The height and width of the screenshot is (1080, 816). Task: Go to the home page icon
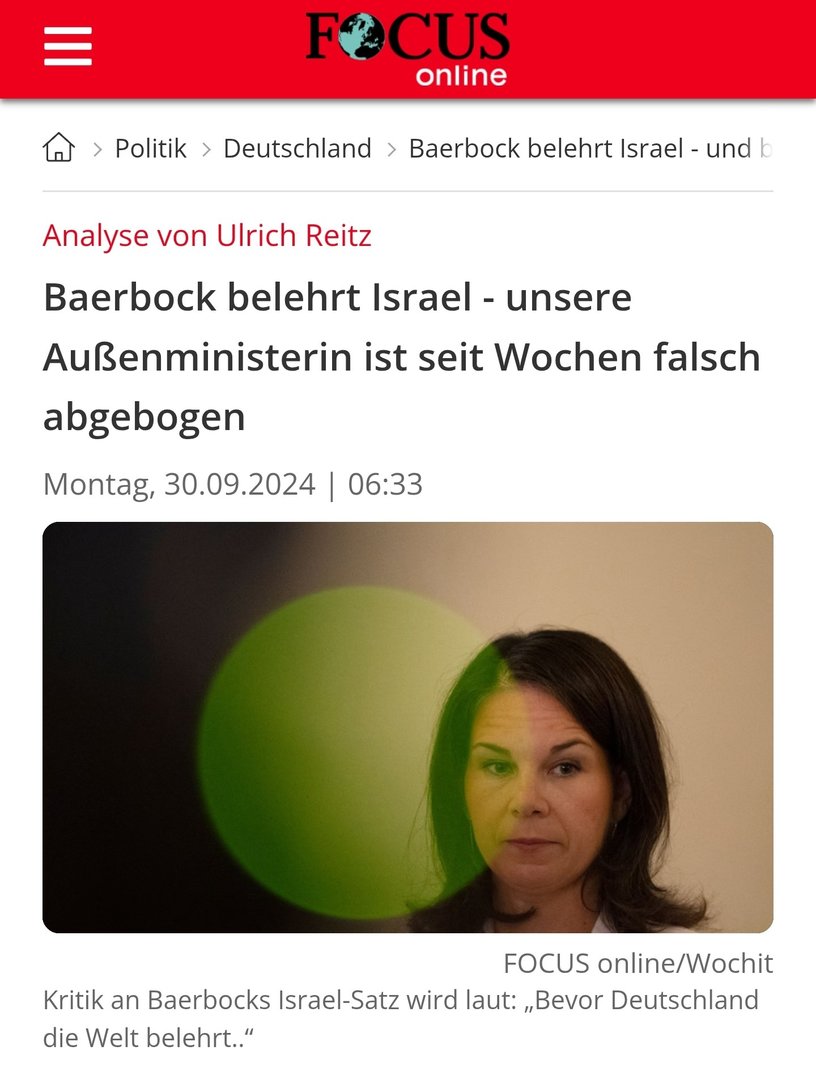point(59,147)
